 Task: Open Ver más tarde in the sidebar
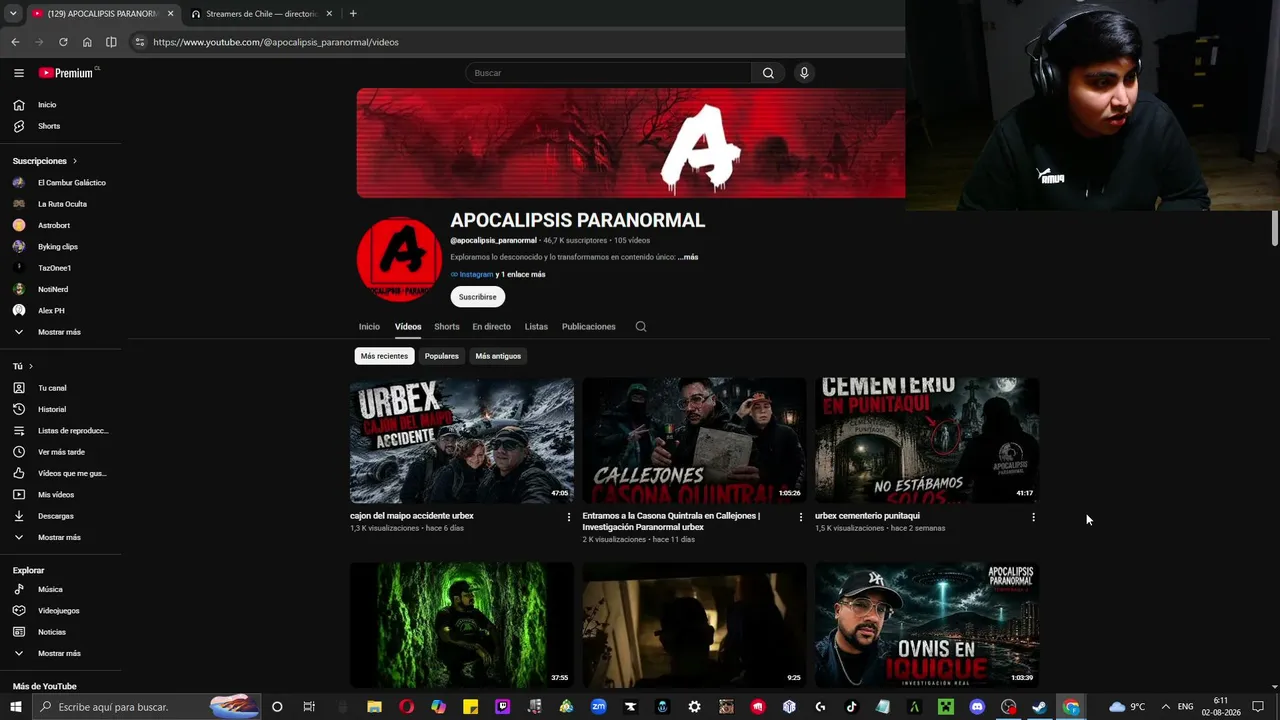[61, 452]
